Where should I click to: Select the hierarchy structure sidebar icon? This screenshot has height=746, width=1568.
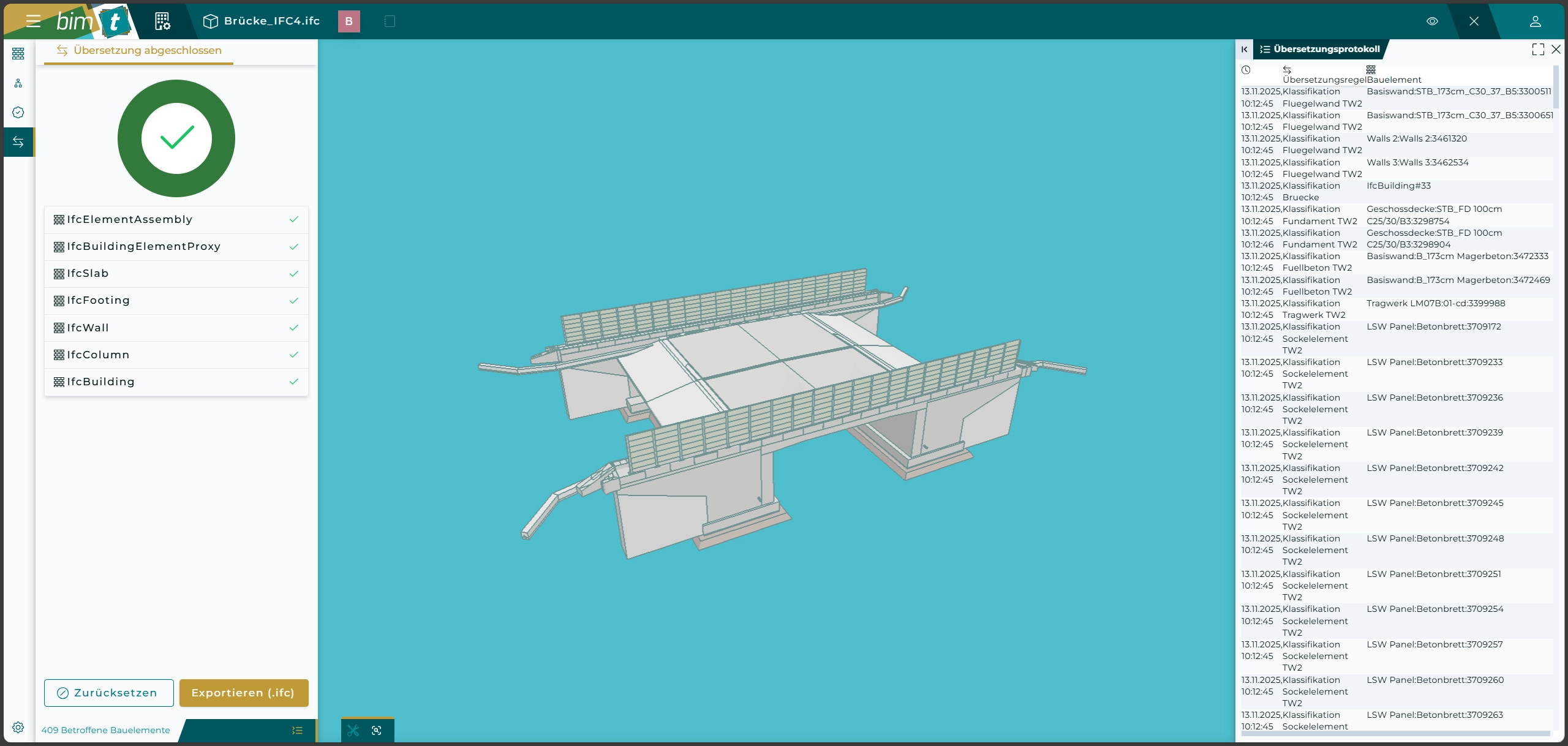pos(18,83)
